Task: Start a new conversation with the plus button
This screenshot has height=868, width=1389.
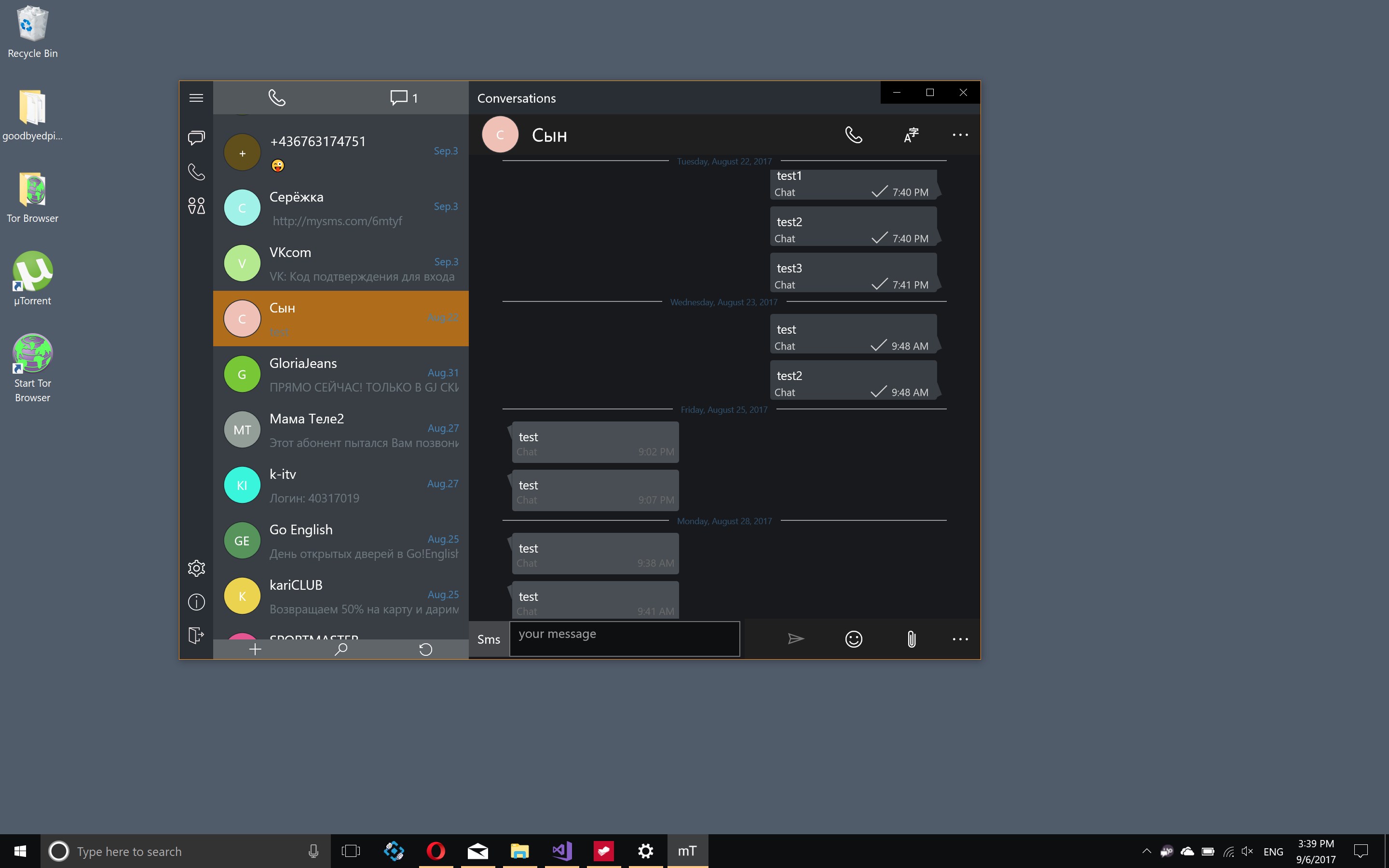Action: coord(255,649)
